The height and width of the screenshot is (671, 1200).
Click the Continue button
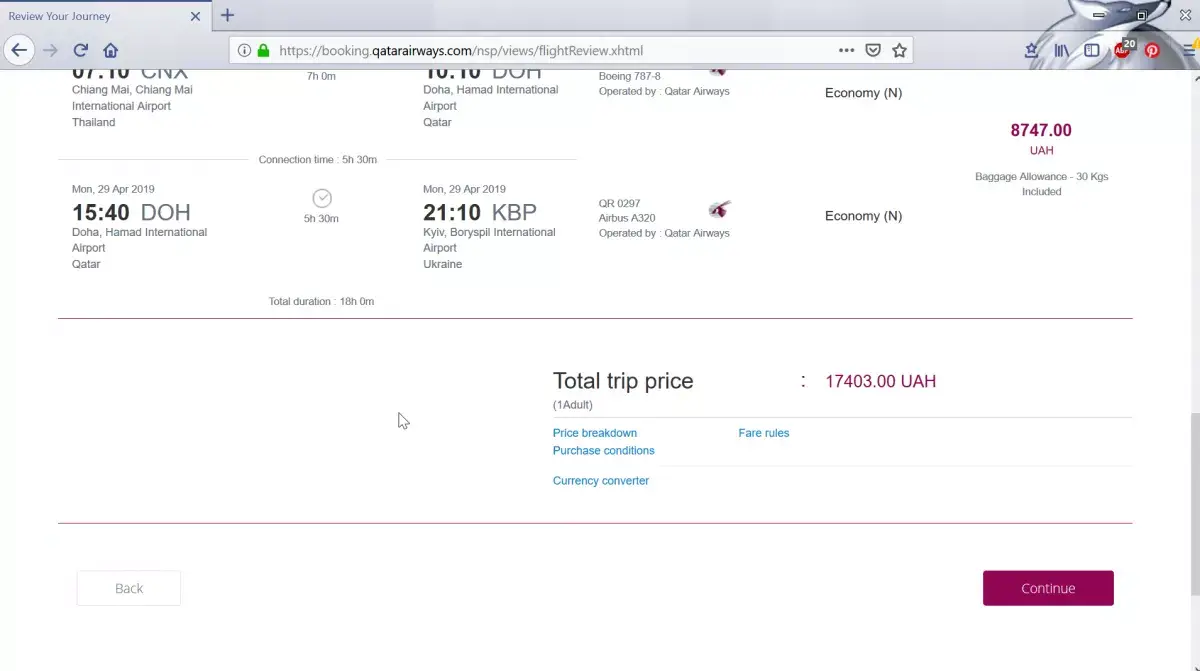tap(1048, 588)
